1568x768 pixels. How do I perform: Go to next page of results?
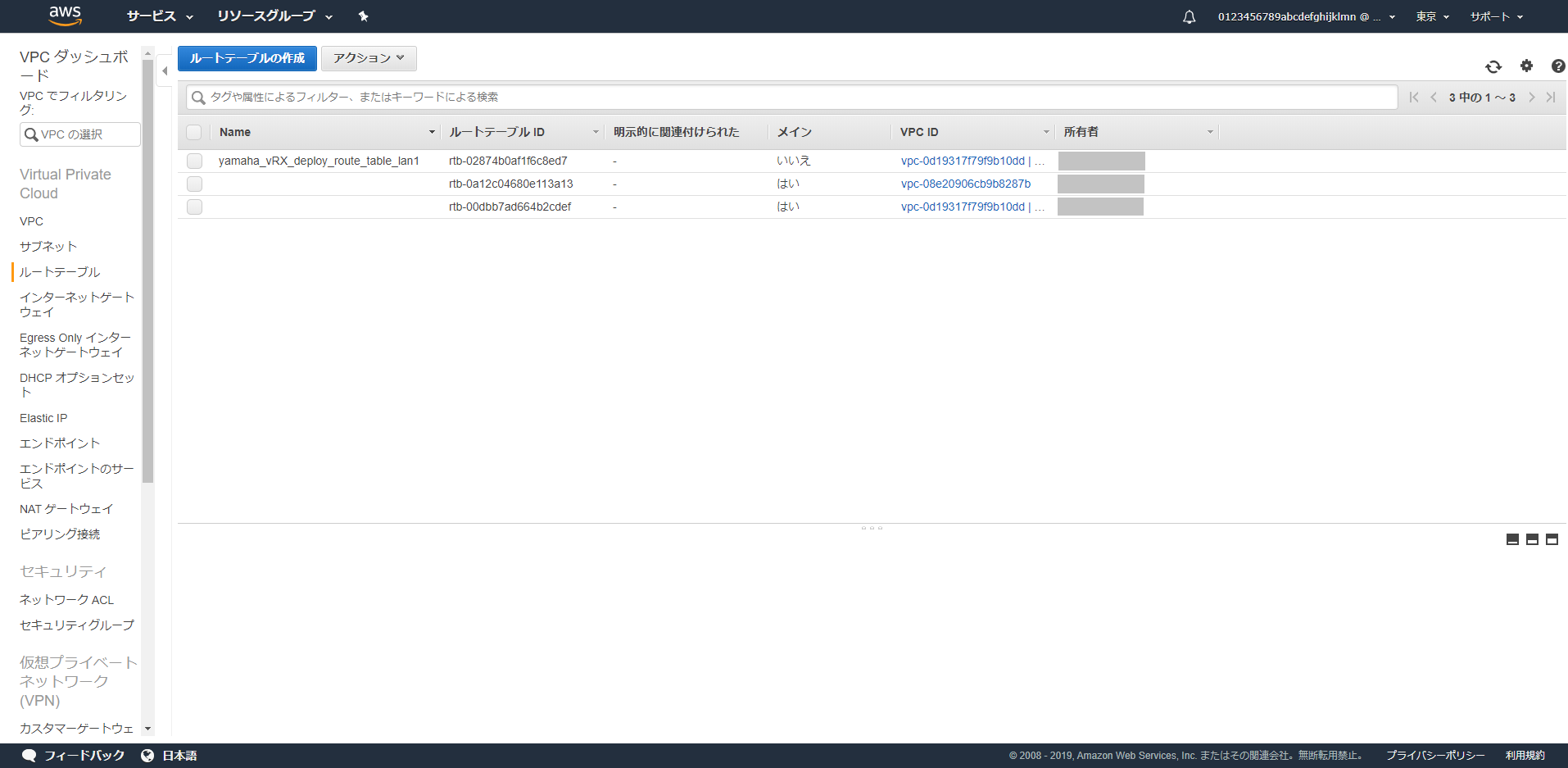[1531, 98]
